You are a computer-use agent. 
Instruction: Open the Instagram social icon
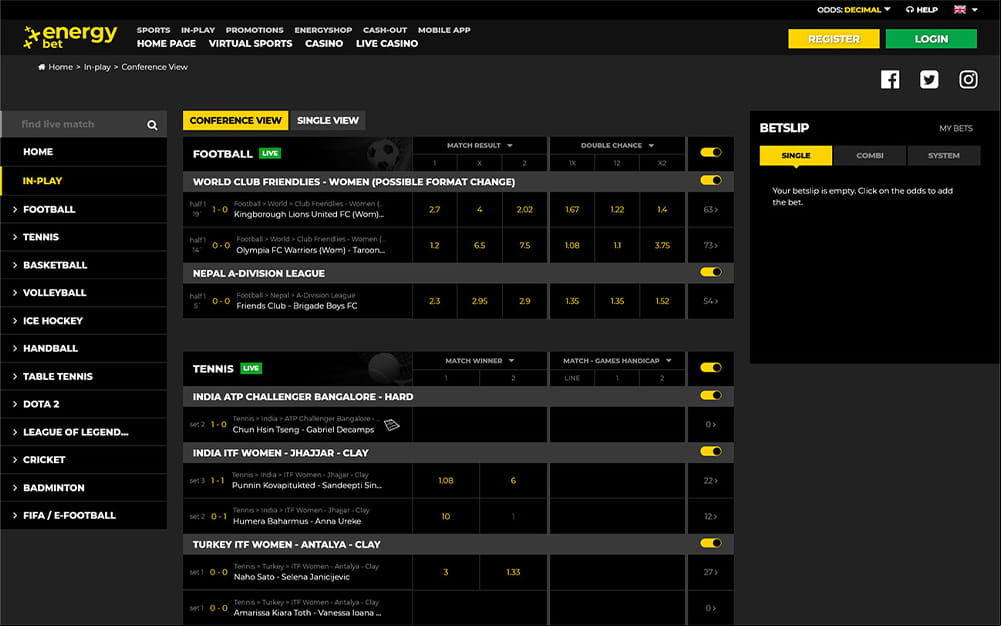coord(968,79)
